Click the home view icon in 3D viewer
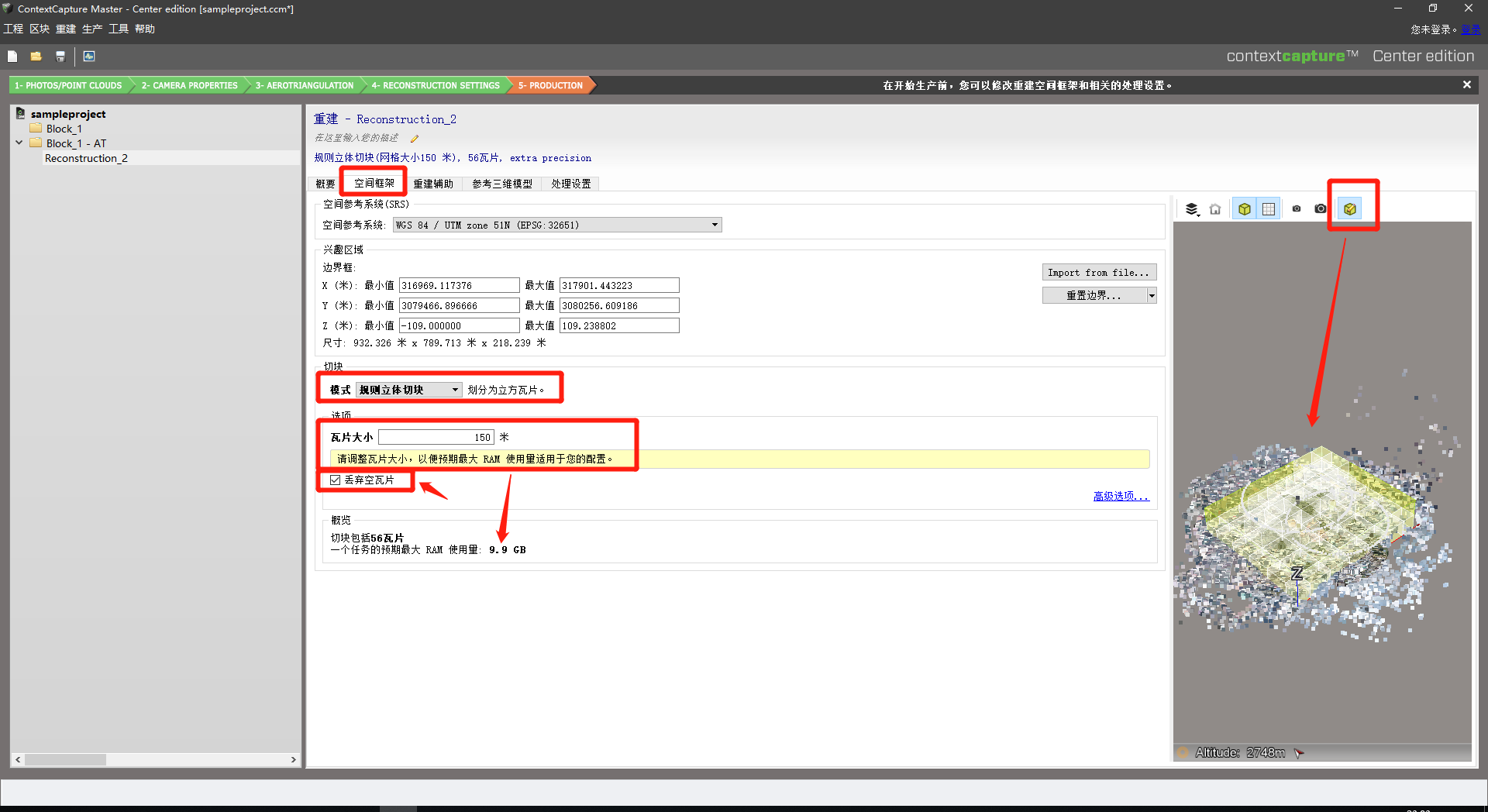 click(1215, 209)
